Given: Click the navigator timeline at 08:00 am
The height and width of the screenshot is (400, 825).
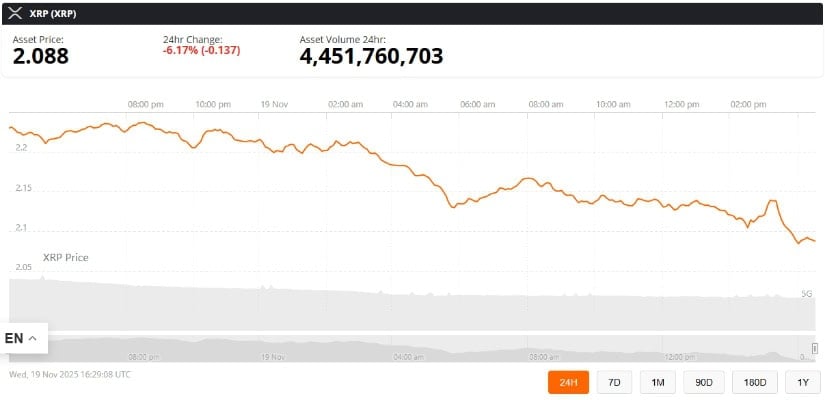Looking at the screenshot, I should click(x=543, y=356).
